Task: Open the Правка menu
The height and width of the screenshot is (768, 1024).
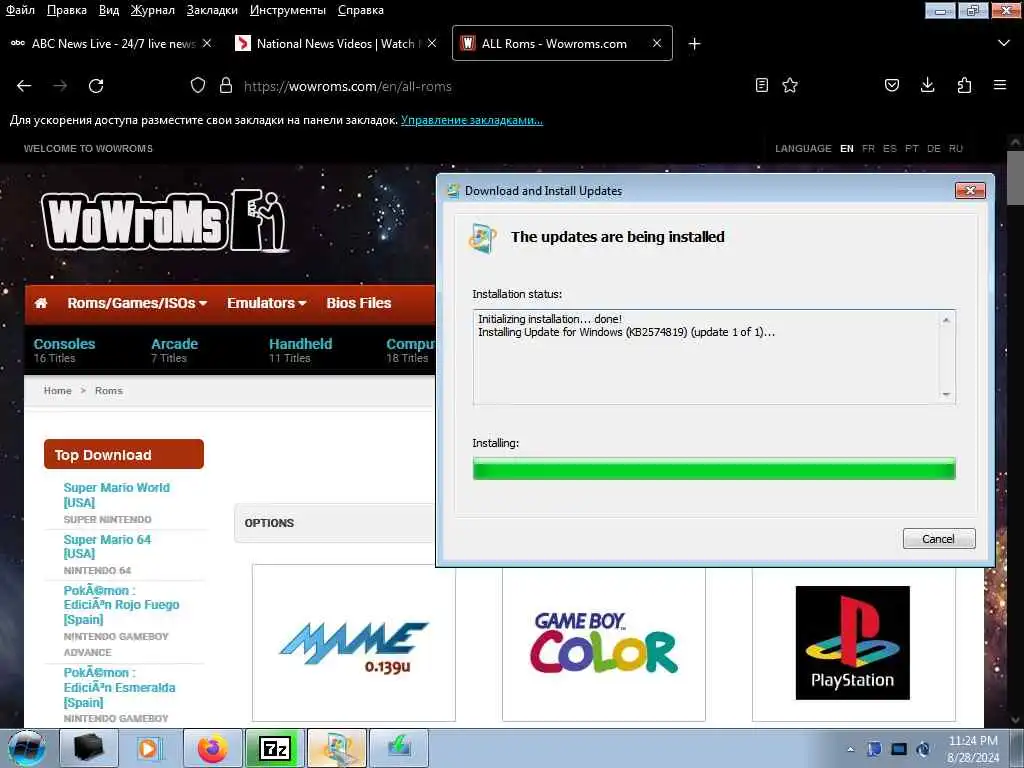Action: coord(67,10)
